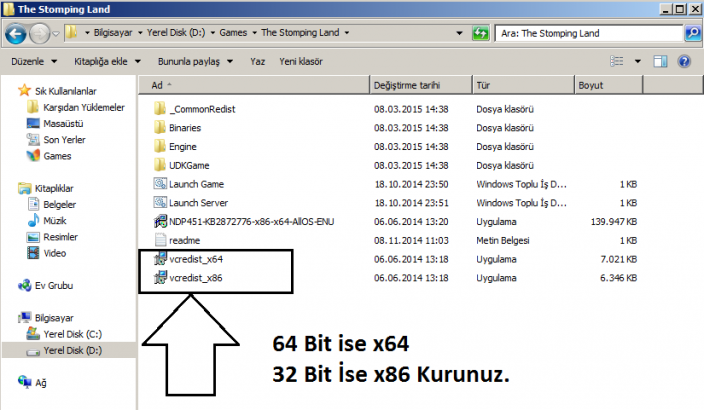Focus the Ara: The Stomping Land search box
The image size is (704, 410).
(x=588, y=33)
